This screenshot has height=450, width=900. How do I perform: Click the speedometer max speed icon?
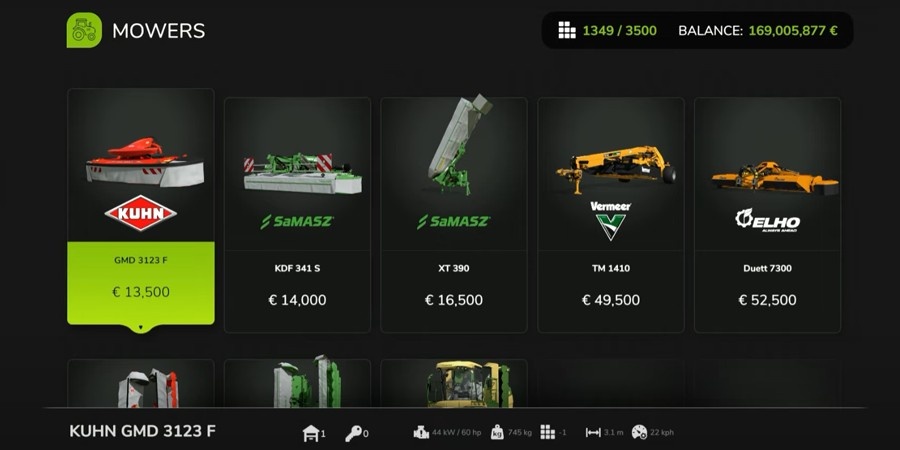coord(639,433)
